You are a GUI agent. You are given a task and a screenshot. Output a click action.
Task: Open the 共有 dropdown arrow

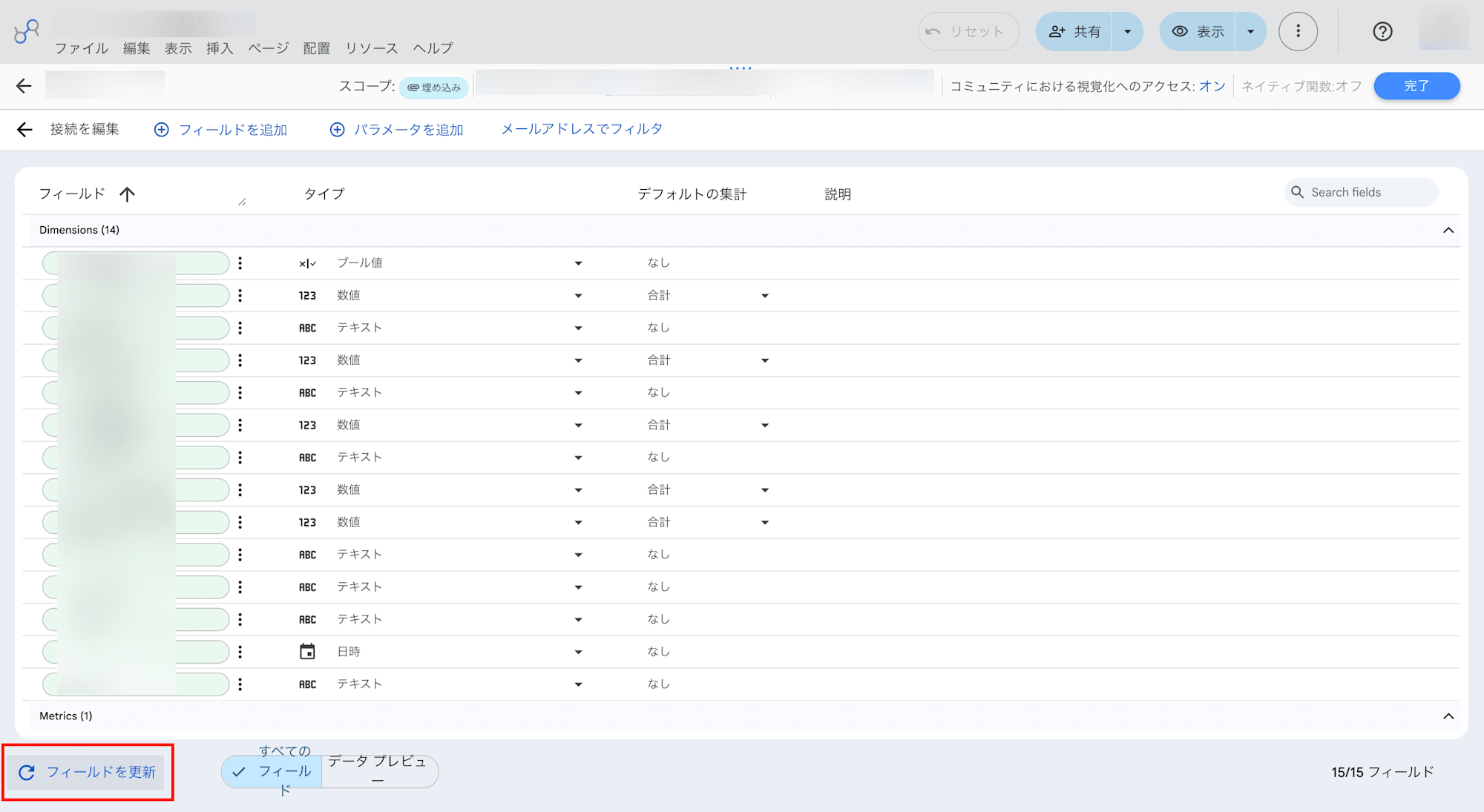pos(1127,31)
